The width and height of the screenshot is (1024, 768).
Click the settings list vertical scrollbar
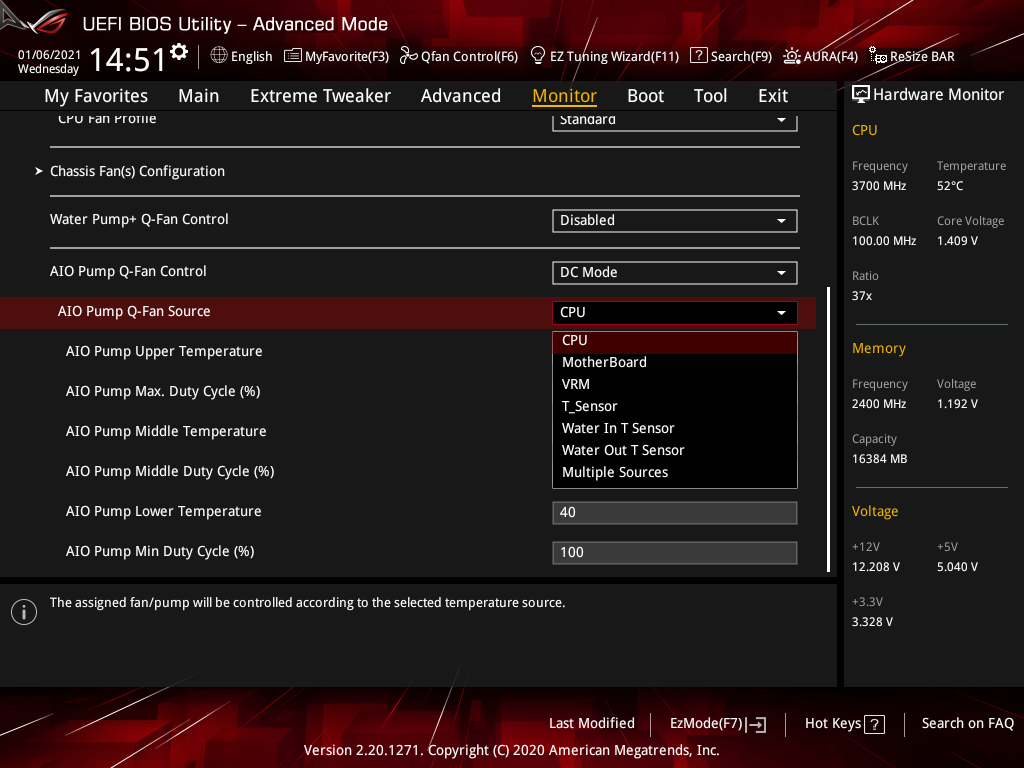point(829,429)
